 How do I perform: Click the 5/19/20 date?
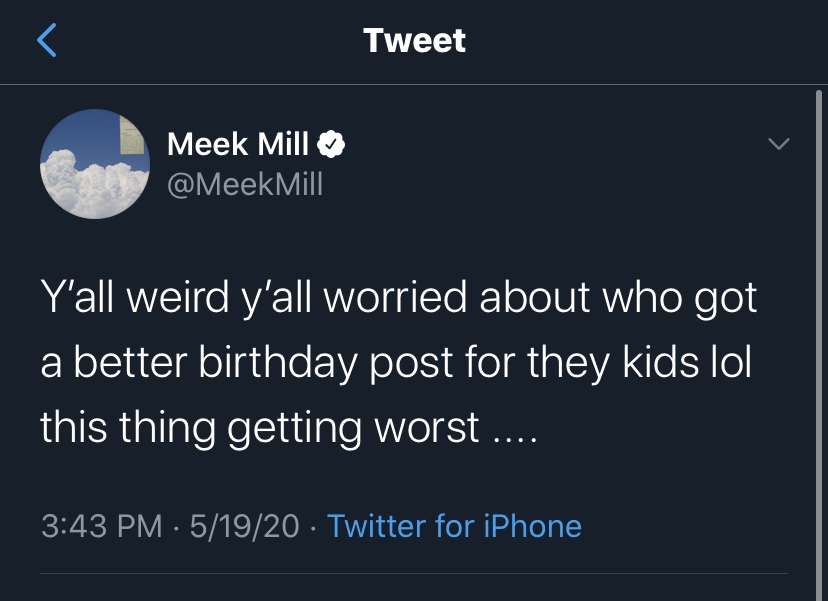coord(240,525)
